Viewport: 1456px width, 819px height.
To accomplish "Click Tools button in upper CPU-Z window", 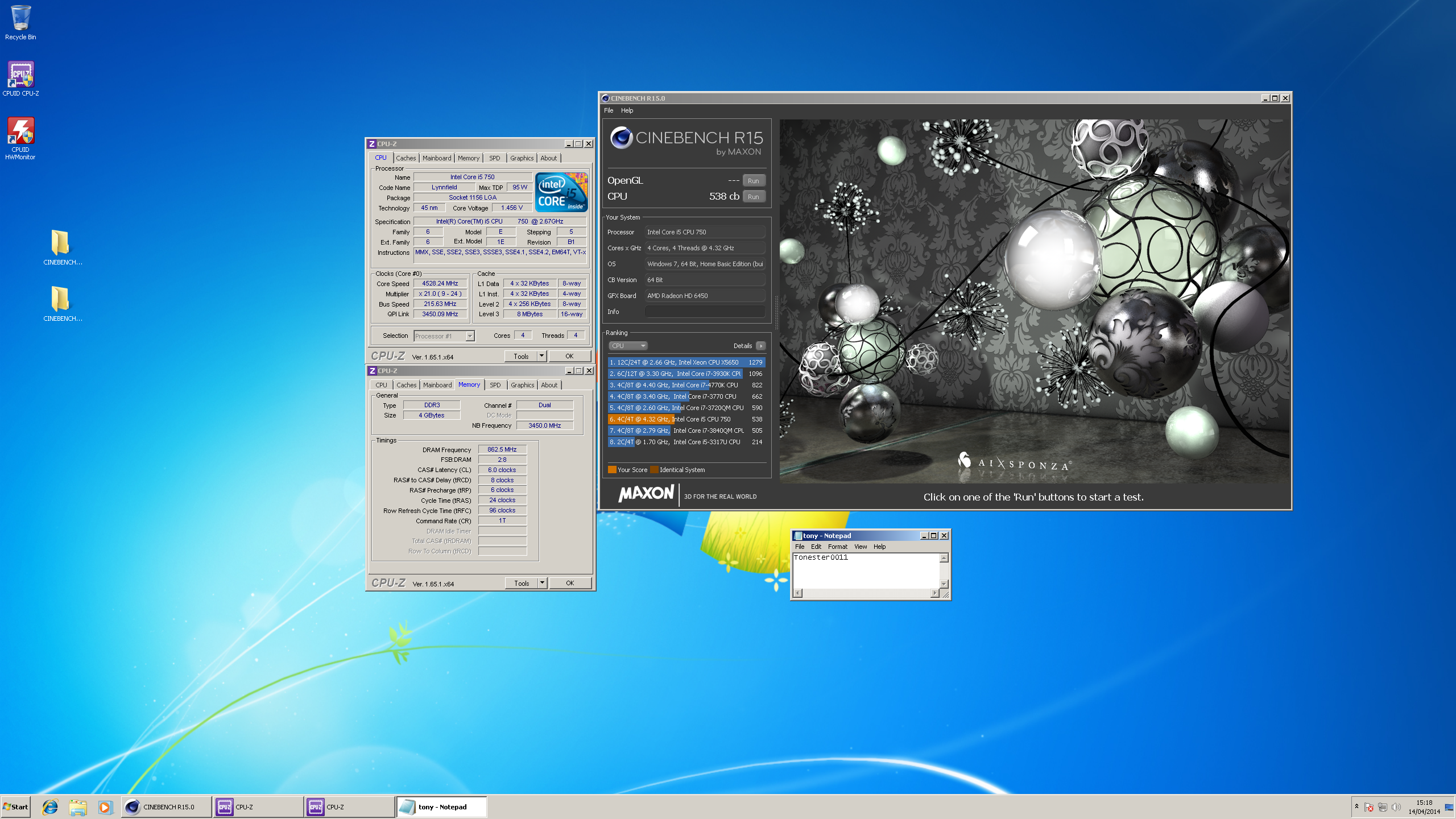I will point(521,357).
